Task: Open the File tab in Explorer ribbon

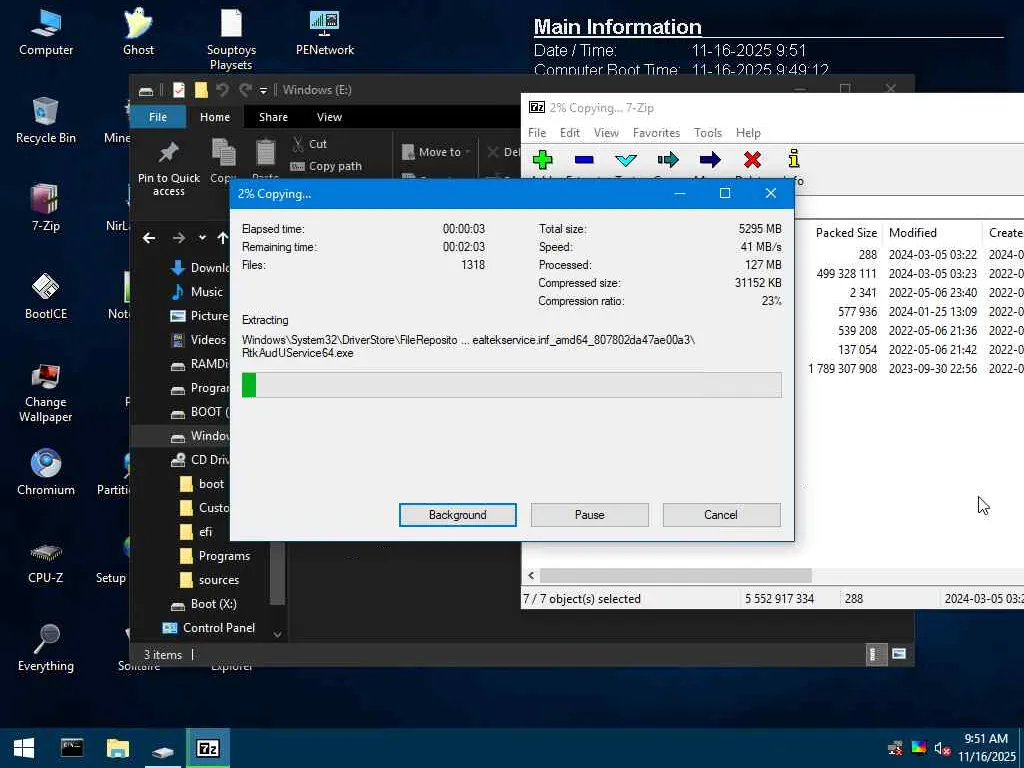Action: pos(158,117)
